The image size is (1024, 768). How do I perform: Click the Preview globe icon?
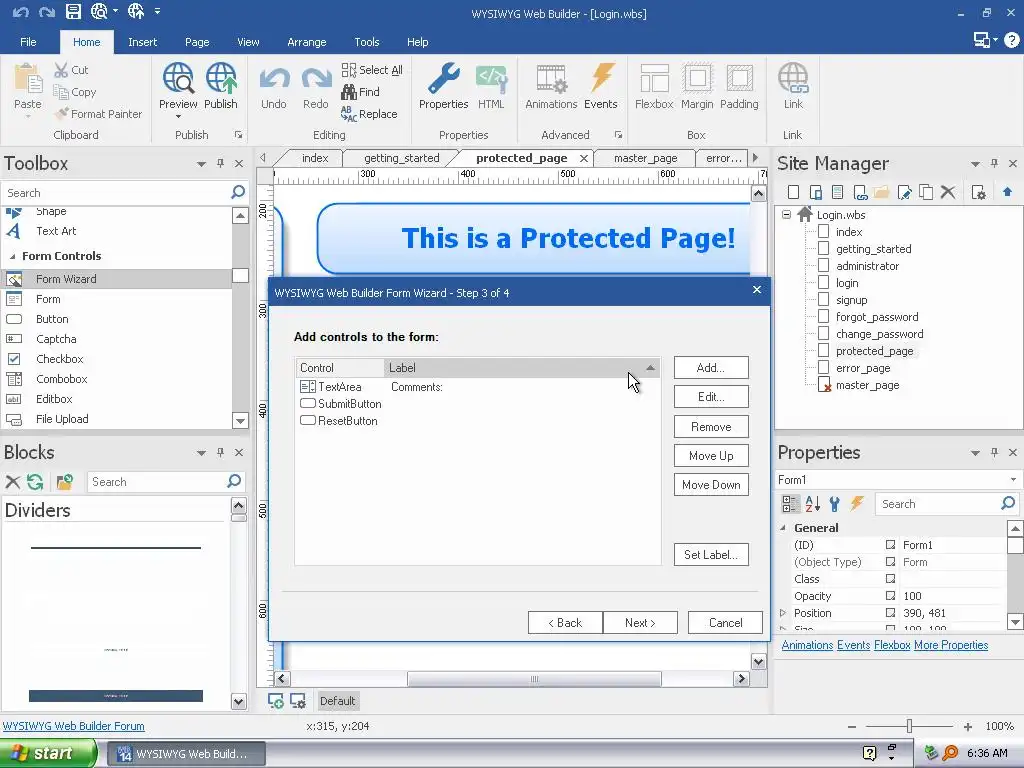[x=178, y=78]
